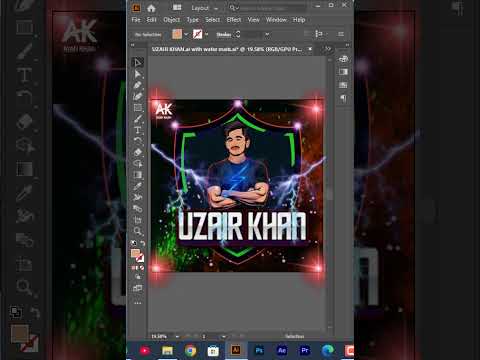This screenshot has width=480, height=360.
Task: Open Photoshop from the taskbar
Action: 259,351
